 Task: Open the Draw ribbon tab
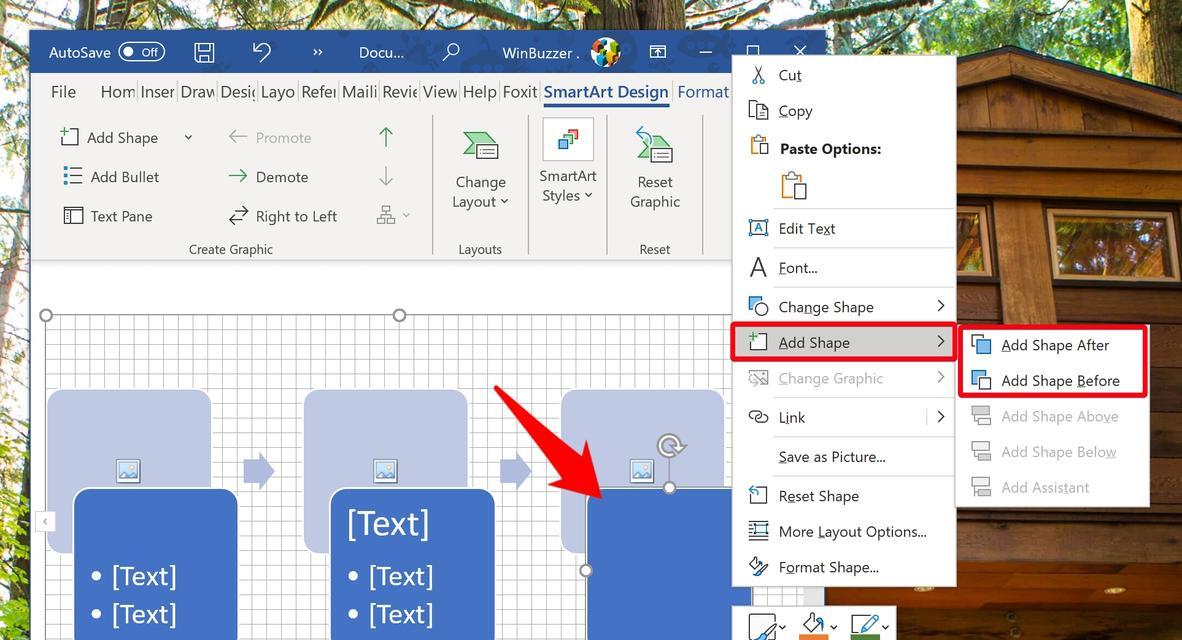point(198,92)
